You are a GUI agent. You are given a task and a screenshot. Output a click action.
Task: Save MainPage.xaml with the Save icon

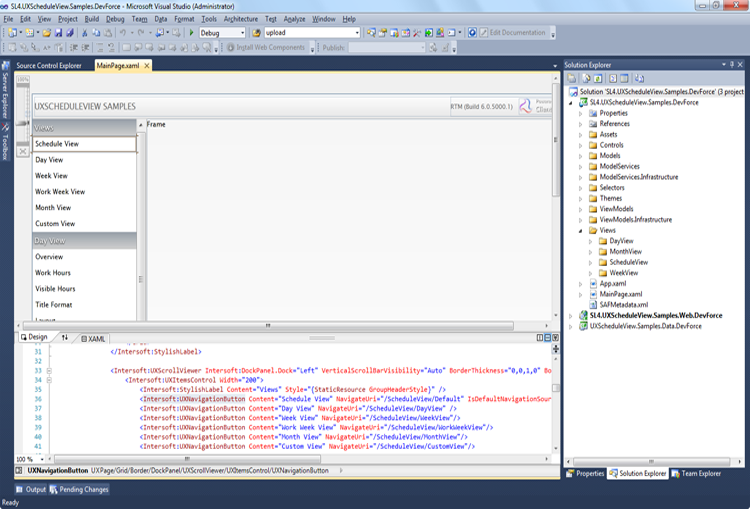(x=58, y=33)
